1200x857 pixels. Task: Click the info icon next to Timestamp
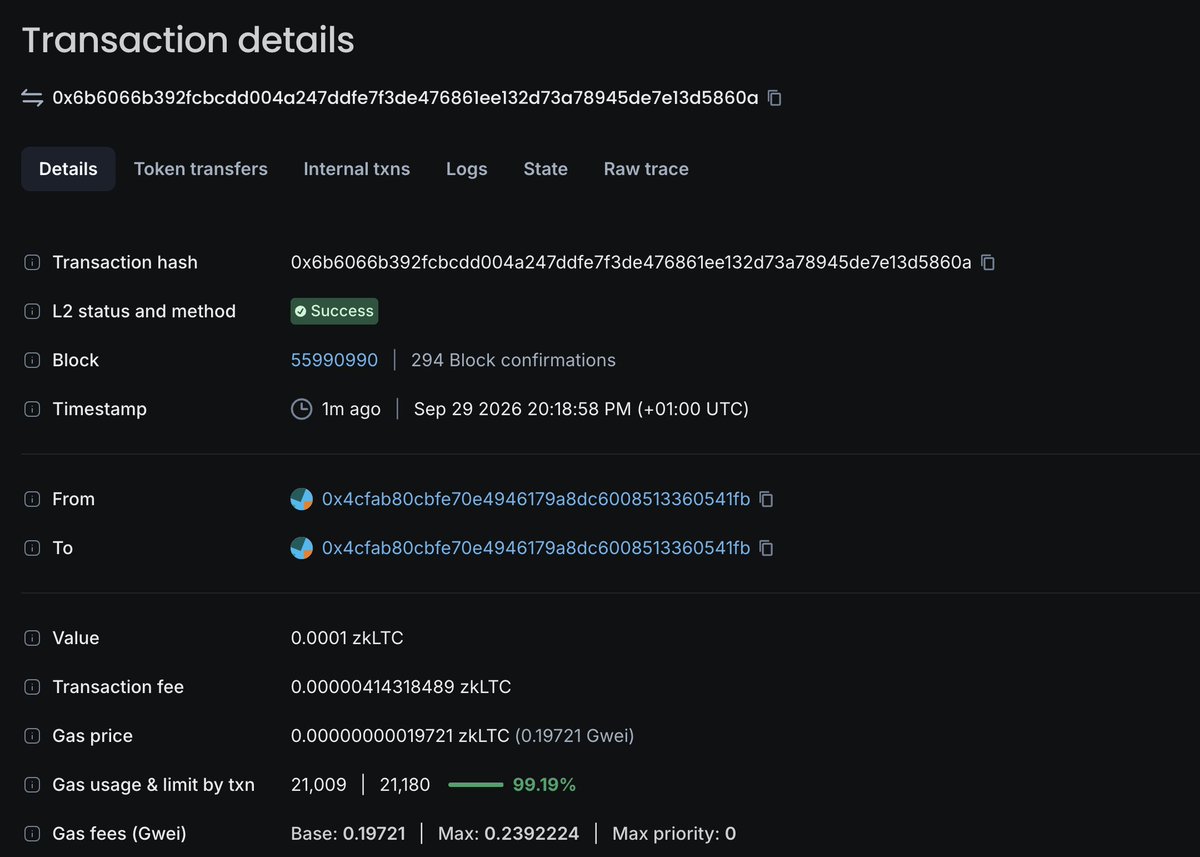(x=32, y=409)
